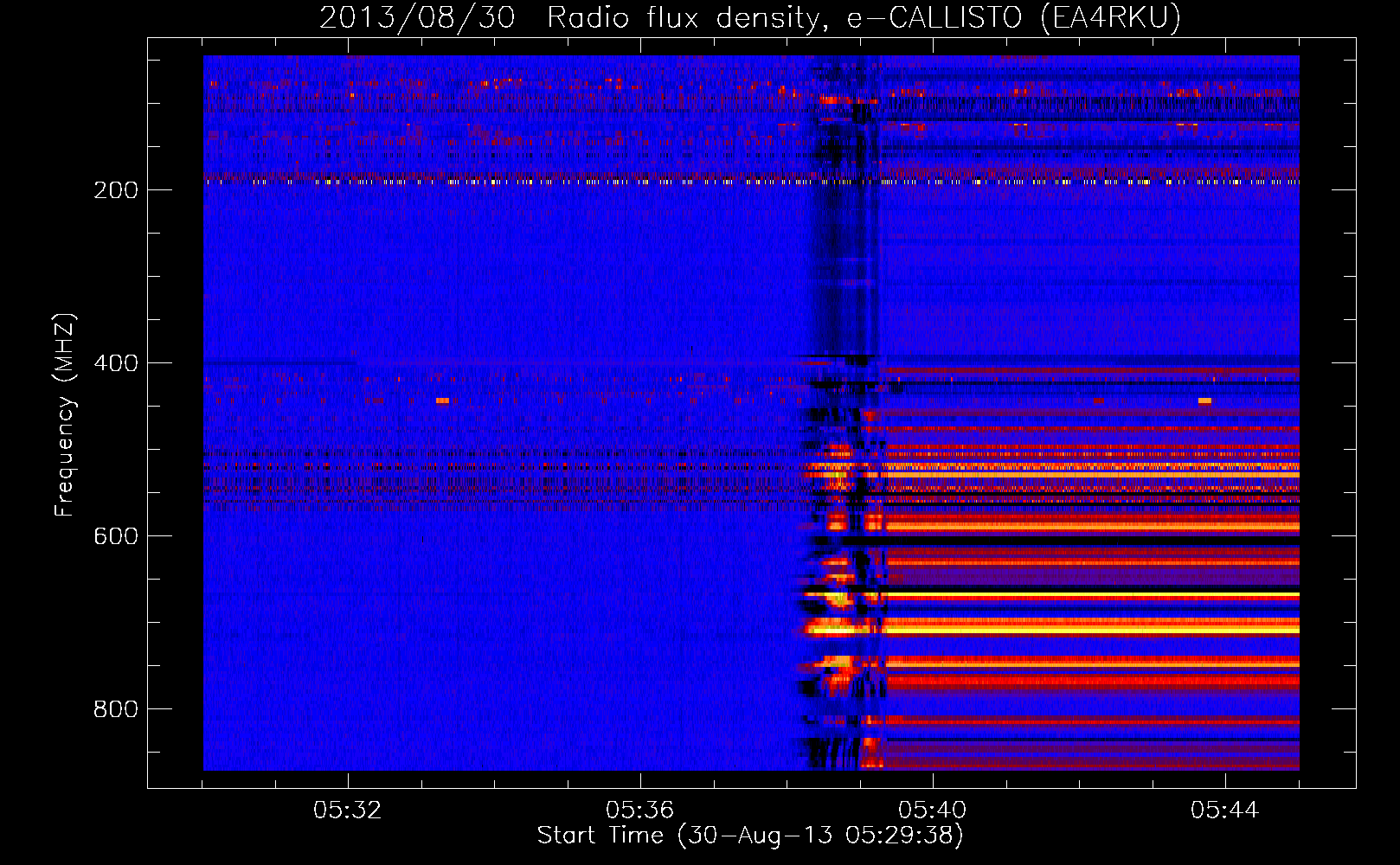
Task: Click the 400 frequency axis label
Action: coord(116,363)
